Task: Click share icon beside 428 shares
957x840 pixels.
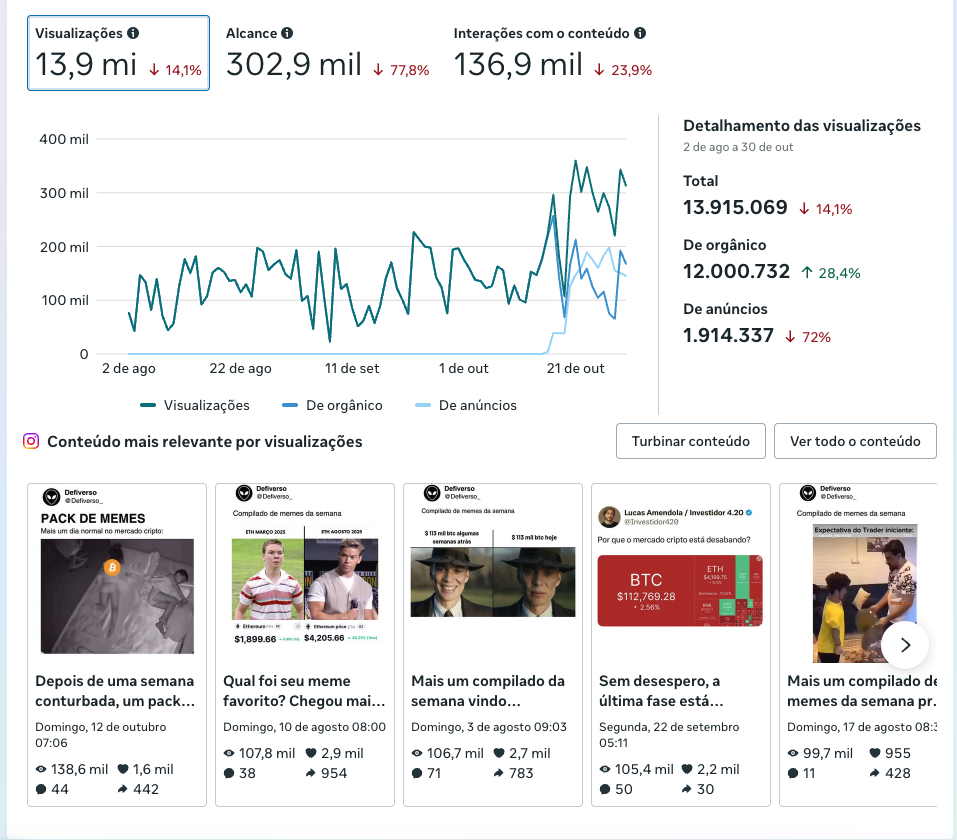Action: pyautogui.click(x=875, y=773)
